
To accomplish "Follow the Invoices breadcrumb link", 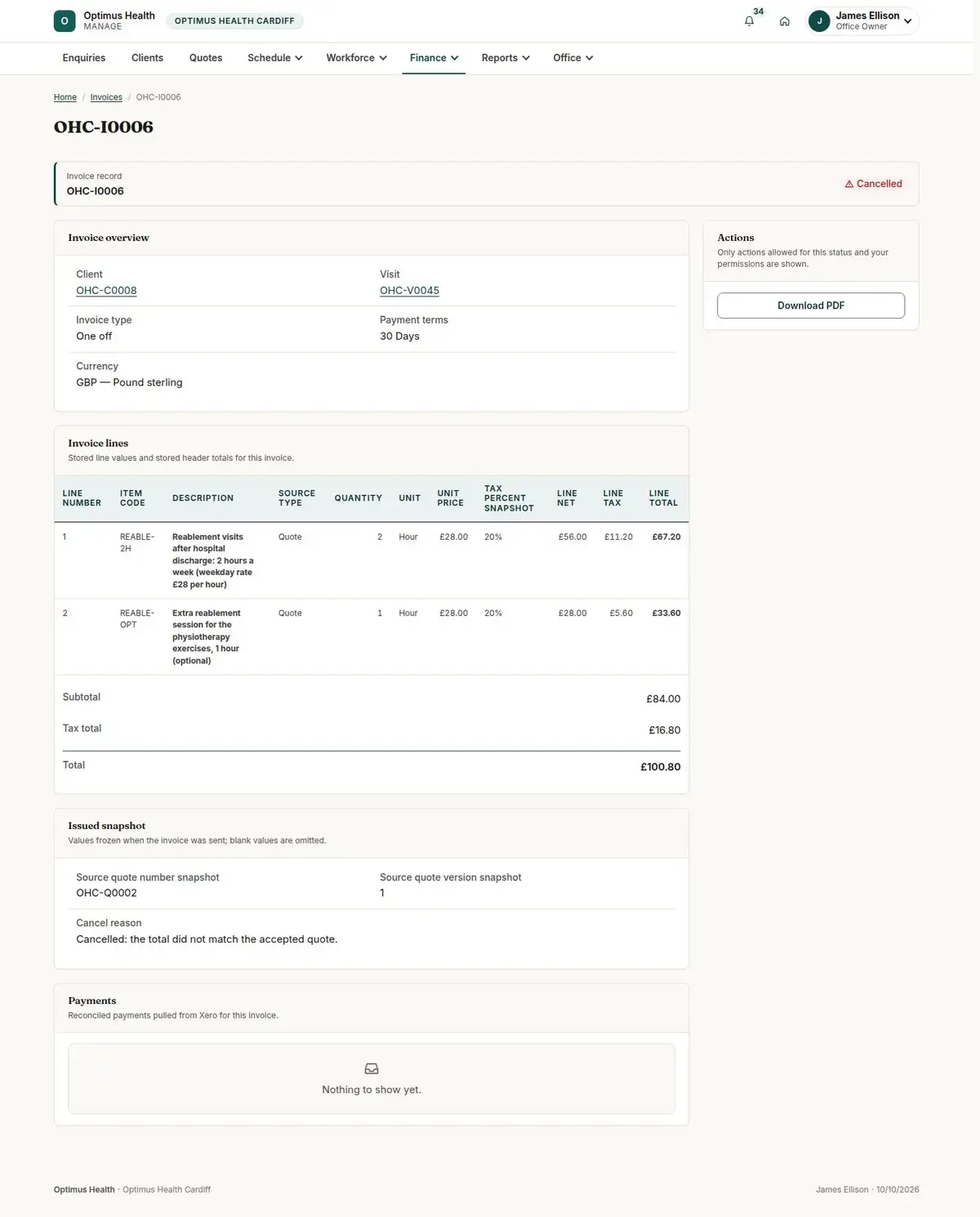I will coord(106,97).
